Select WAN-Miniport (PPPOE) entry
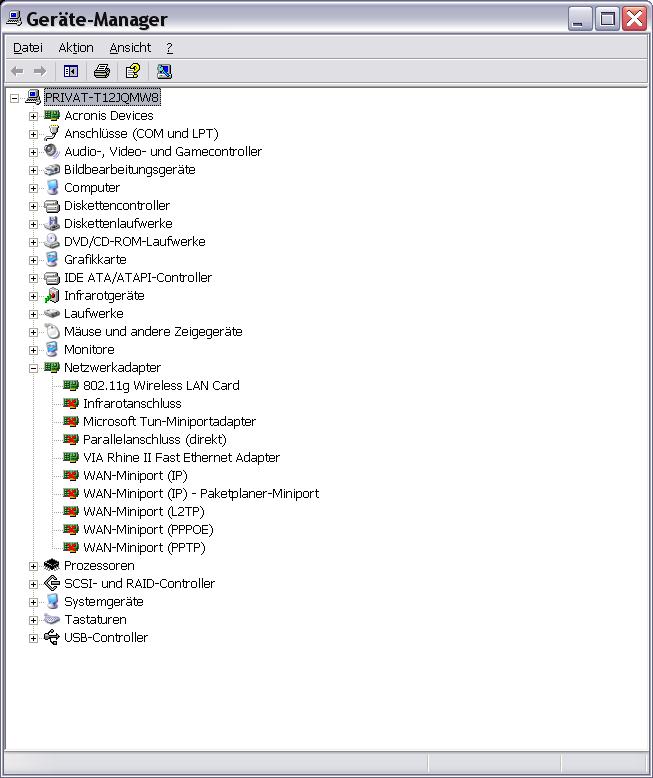Image resolution: width=653 pixels, height=778 pixels. [148, 529]
